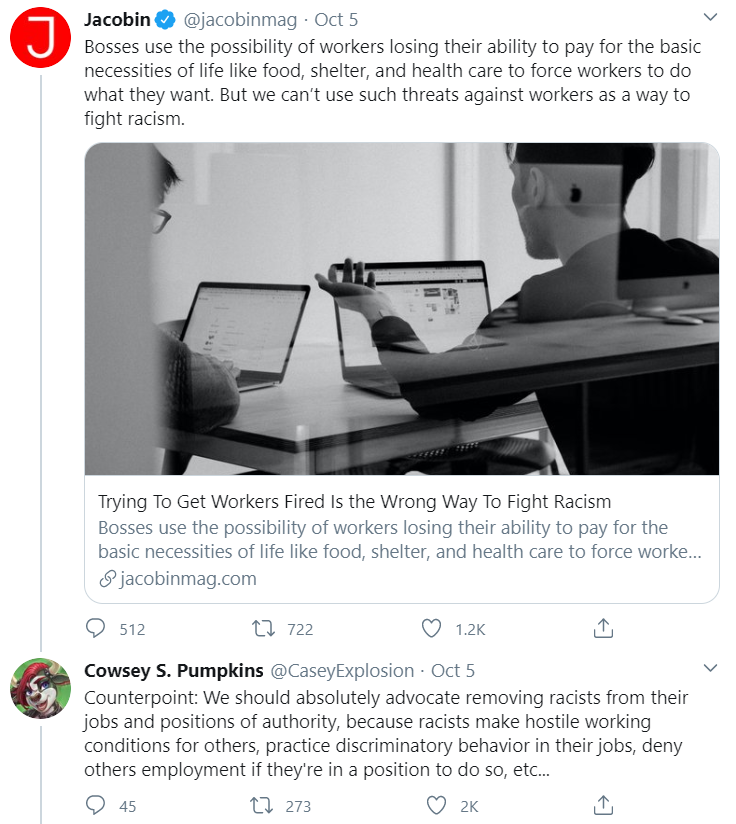Like the Cowsey S. Pumpkins tweet
Viewport: 736px width, 824px height.
pyautogui.click(x=436, y=805)
